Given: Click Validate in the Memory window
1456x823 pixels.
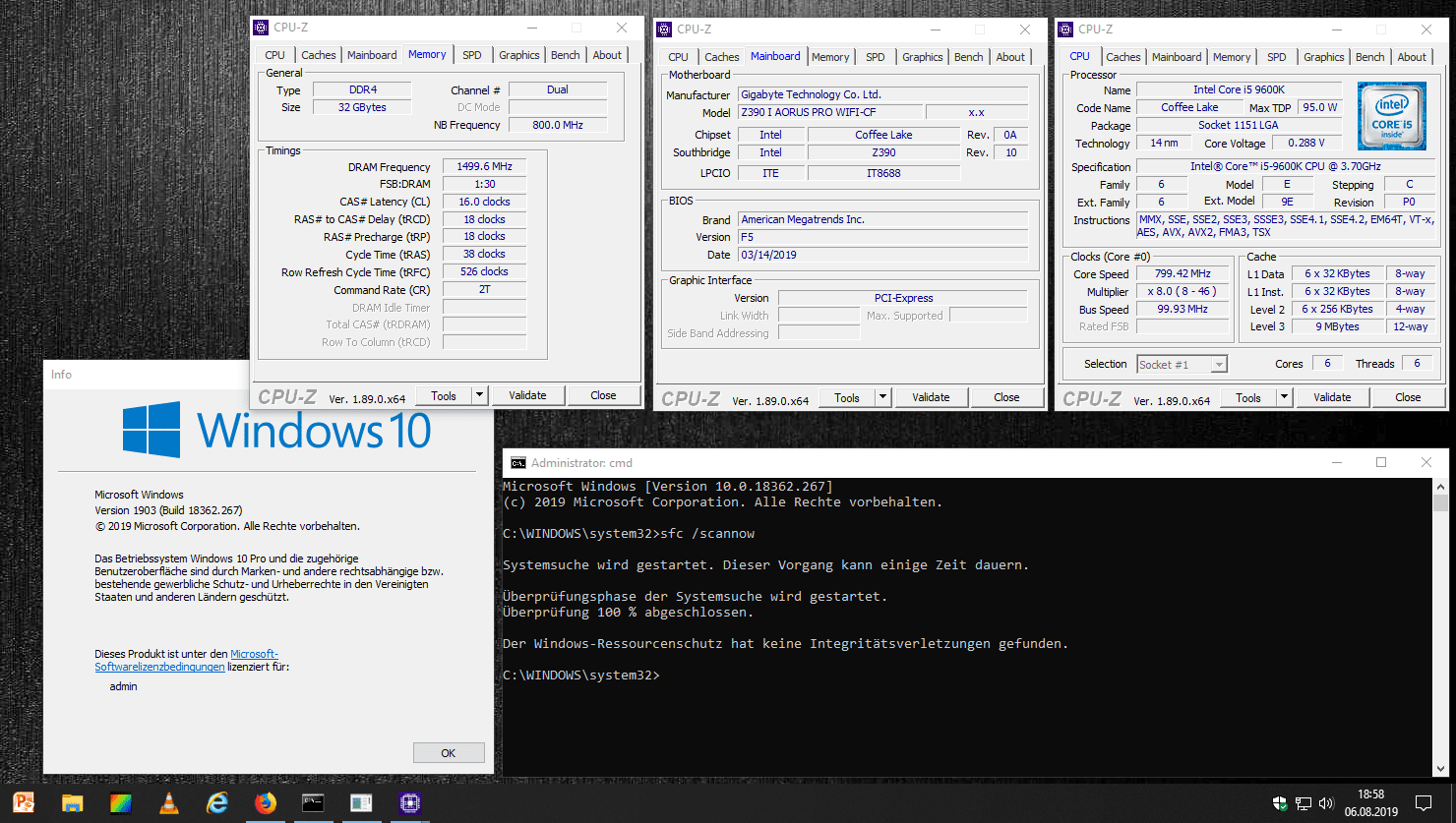Looking at the screenshot, I should (x=527, y=395).
